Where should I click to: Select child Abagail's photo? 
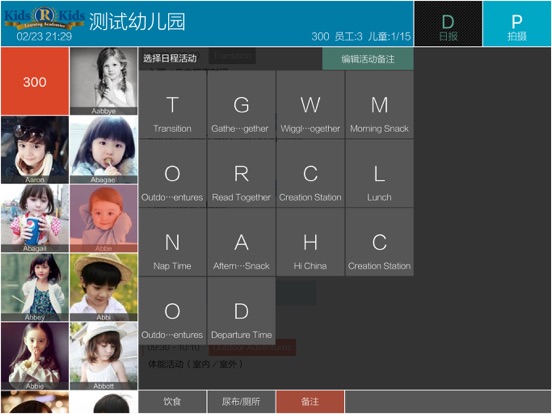tap(35, 219)
